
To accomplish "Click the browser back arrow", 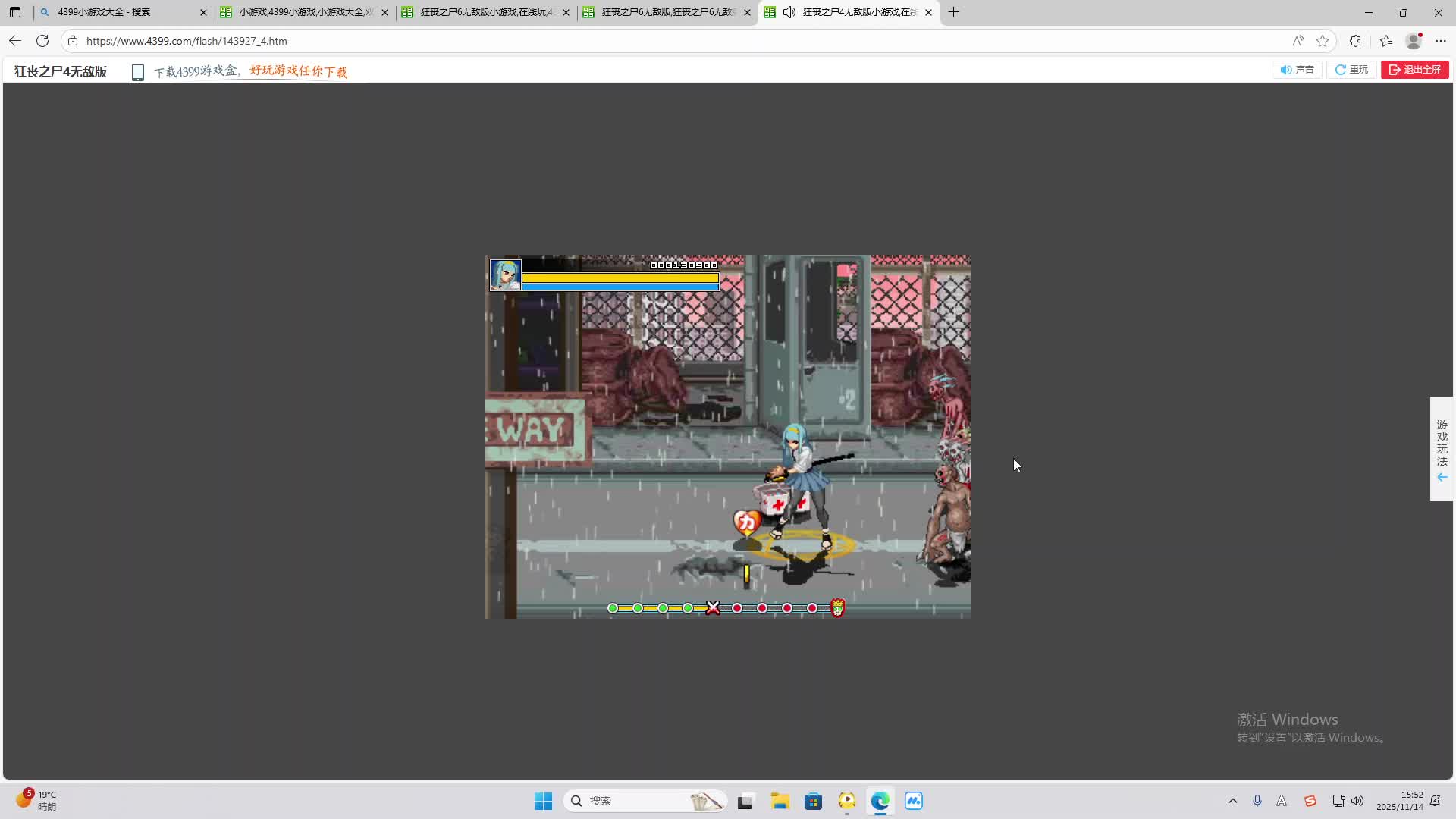I will (x=15, y=41).
